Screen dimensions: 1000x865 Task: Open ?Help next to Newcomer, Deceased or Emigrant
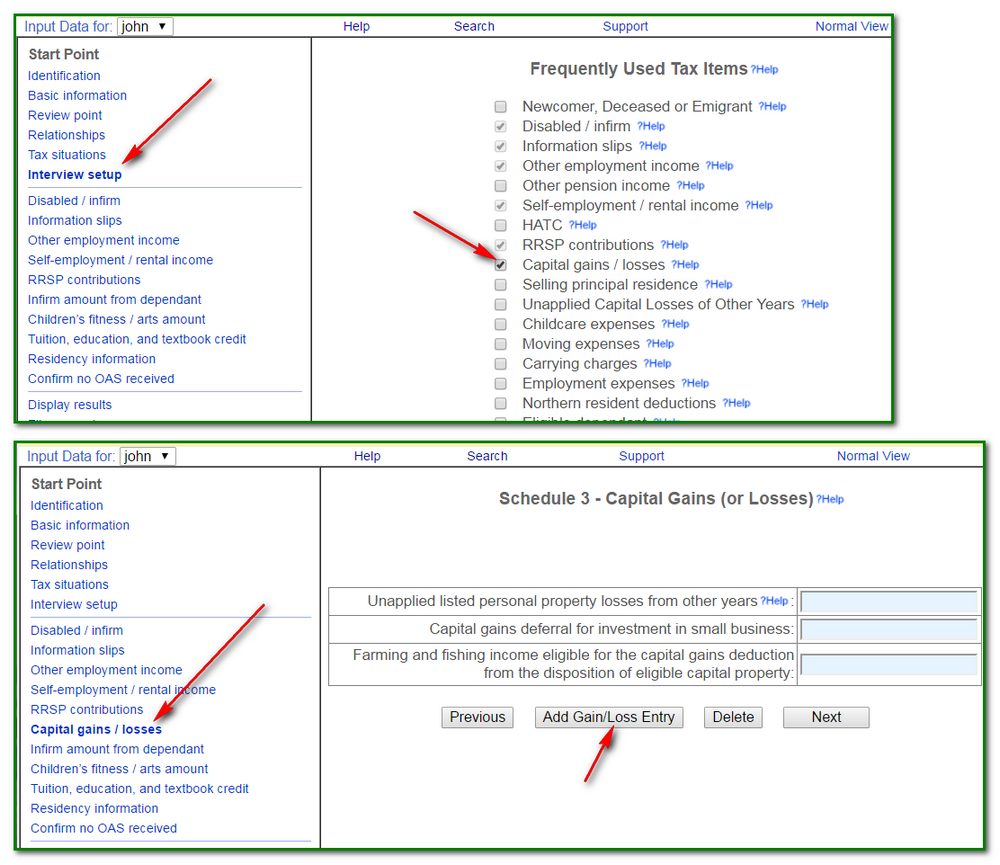pos(772,107)
